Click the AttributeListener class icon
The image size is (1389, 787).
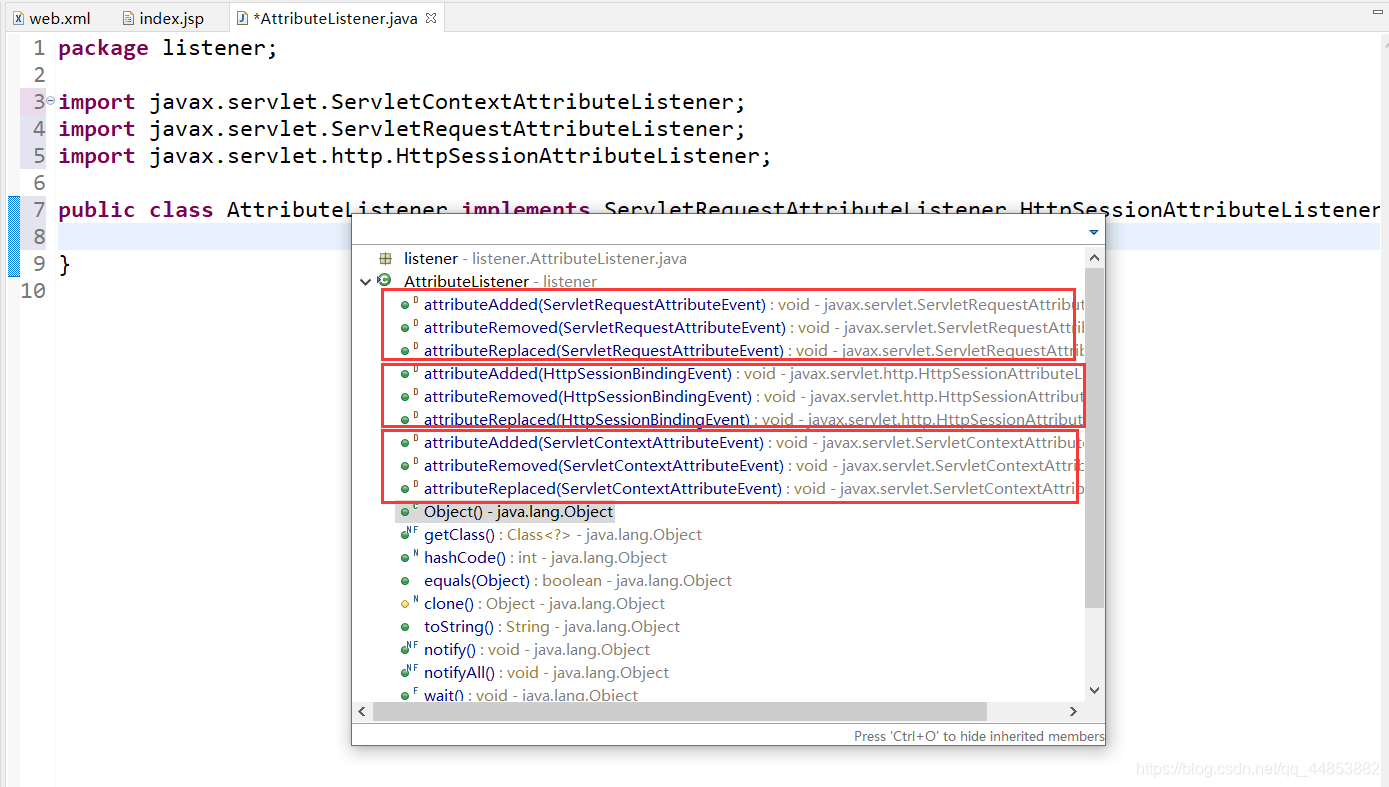[384, 281]
